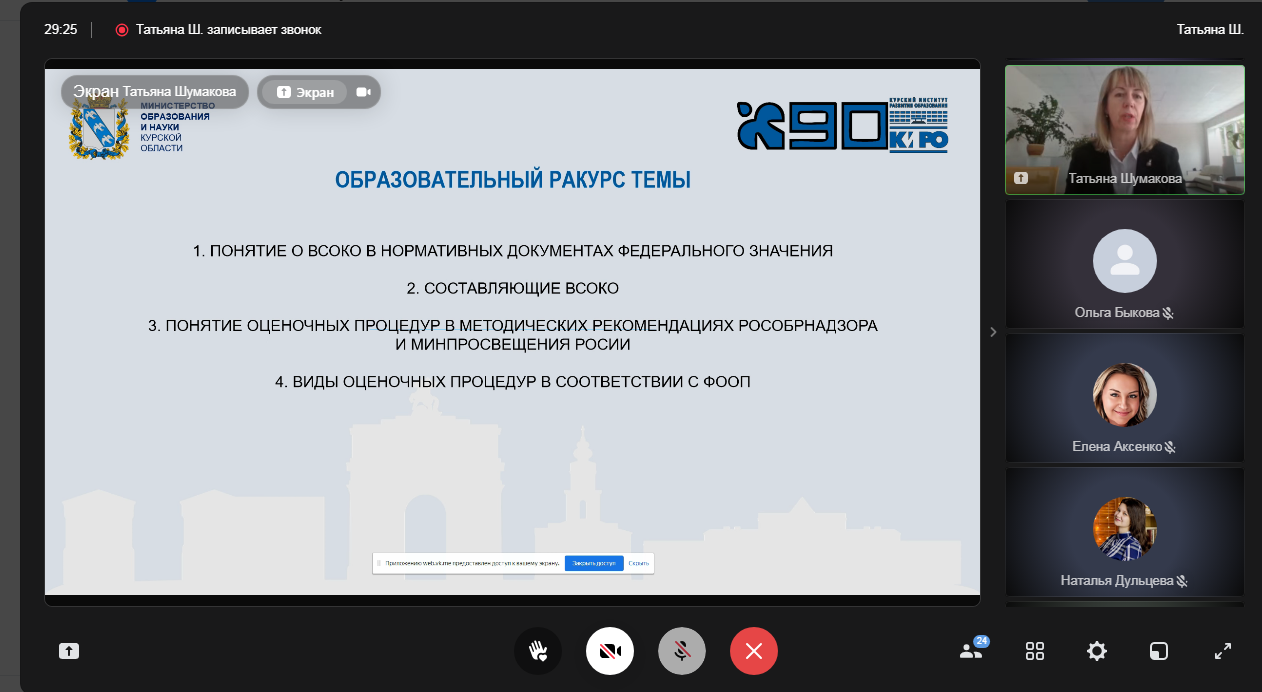Click the "Скрыть" link in the sharing notice
The height and width of the screenshot is (692, 1262).
click(x=639, y=563)
